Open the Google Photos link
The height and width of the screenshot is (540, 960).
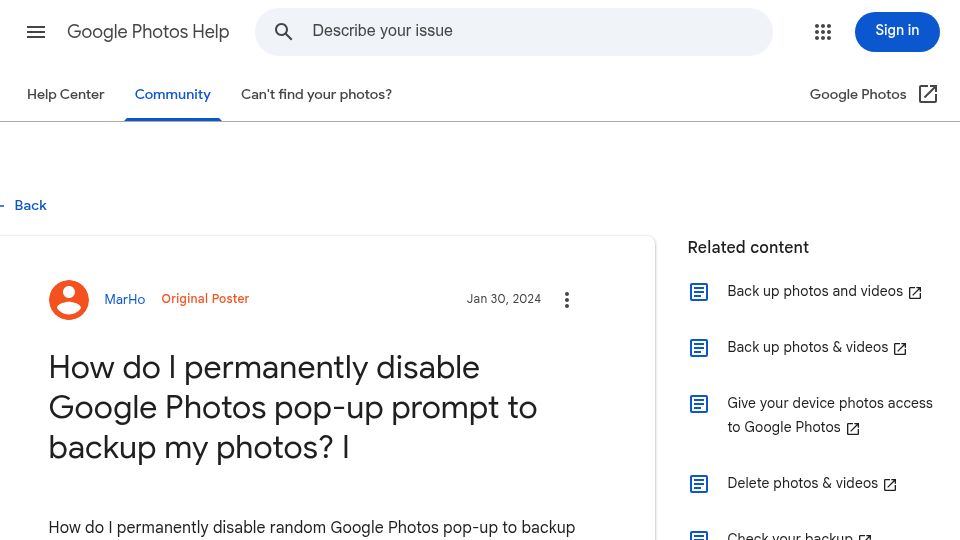(x=858, y=94)
